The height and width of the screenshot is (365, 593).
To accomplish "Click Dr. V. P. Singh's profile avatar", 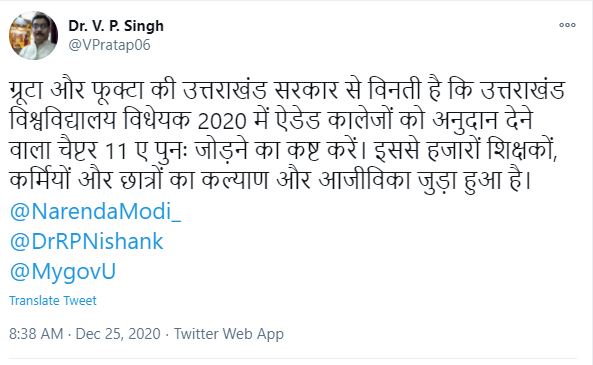I will coord(33,35).
